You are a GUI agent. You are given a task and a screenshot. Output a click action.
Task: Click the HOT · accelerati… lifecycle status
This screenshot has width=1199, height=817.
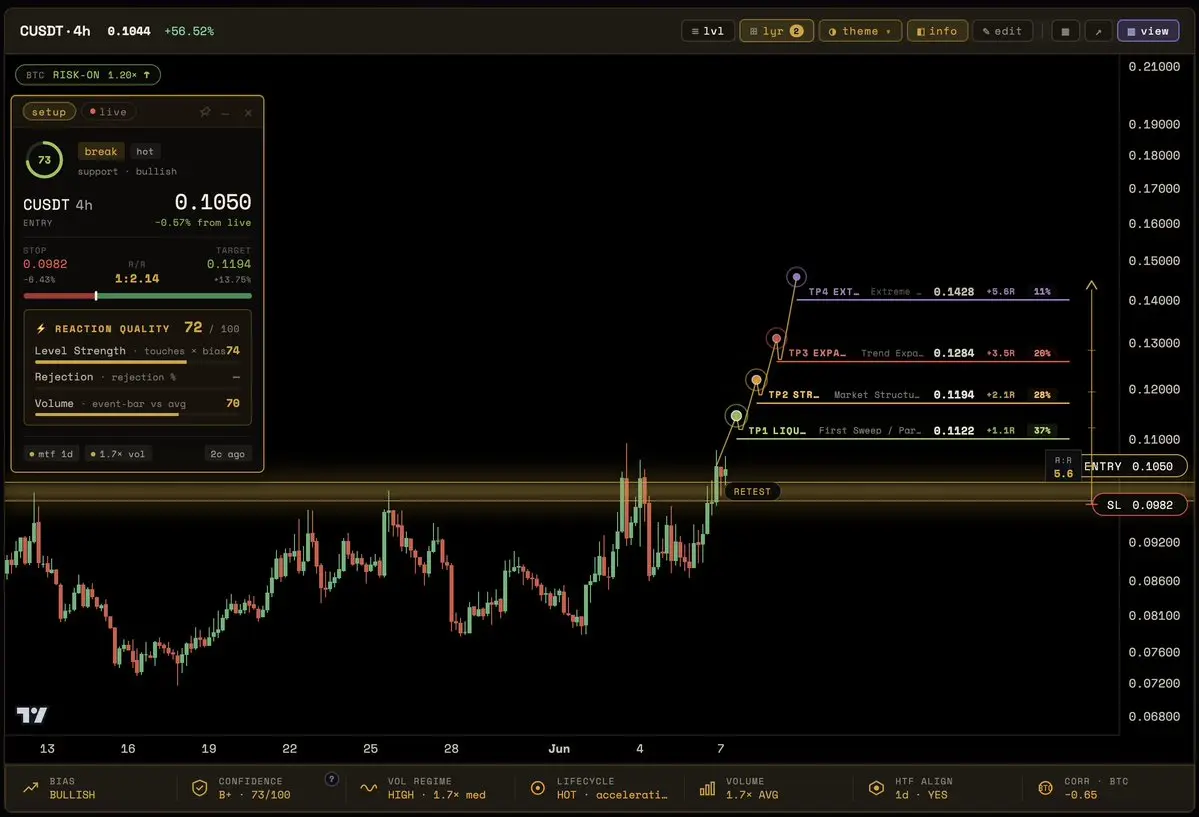point(612,795)
